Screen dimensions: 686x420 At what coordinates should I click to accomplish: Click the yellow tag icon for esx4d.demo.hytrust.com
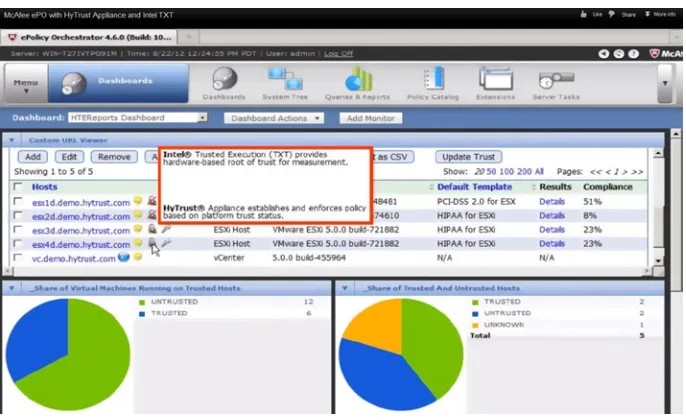(138, 243)
